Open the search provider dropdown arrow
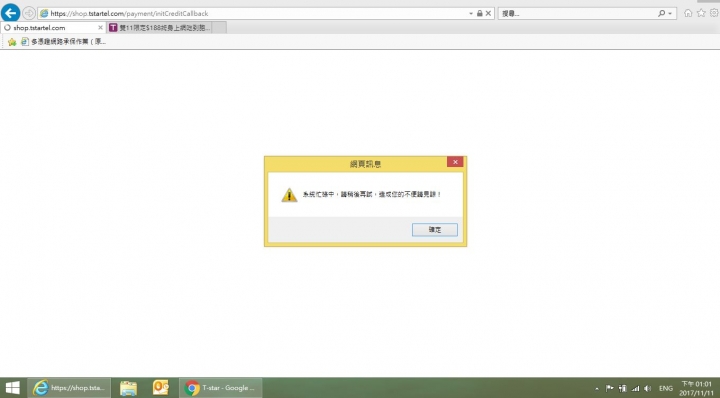This screenshot has width=720, height=398. coord(670,14)
